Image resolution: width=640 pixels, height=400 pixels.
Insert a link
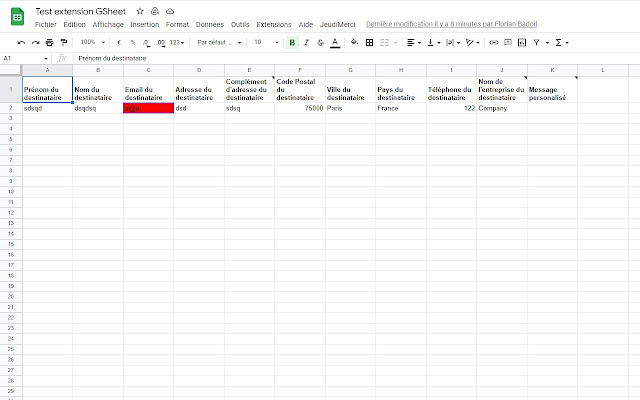click(493, 42)
